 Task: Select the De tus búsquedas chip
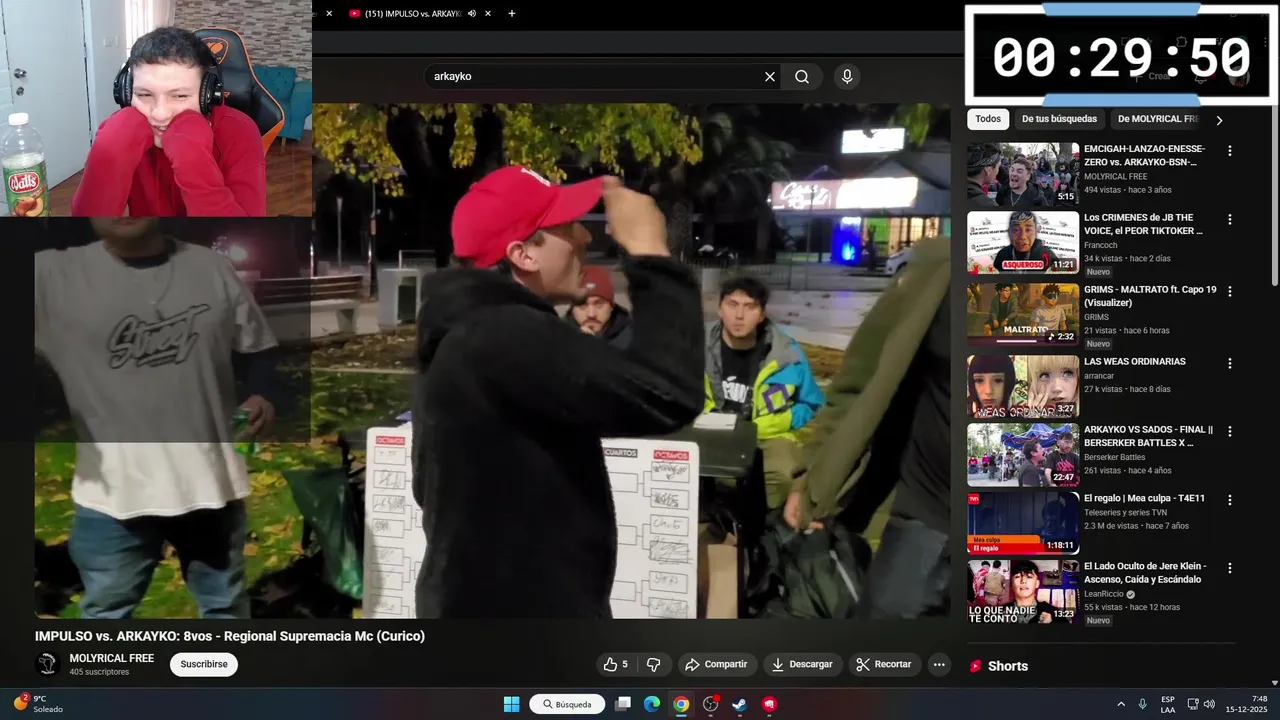click(1059, 119)
